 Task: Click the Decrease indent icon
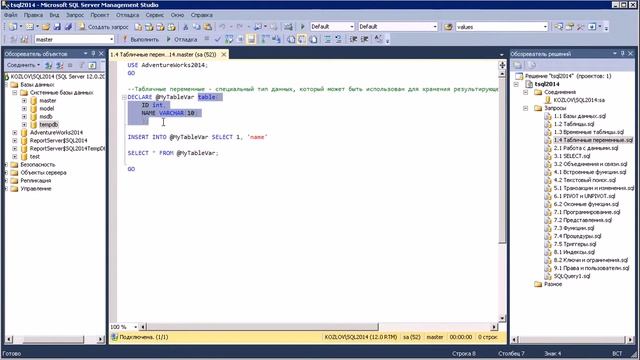[353, 39]
